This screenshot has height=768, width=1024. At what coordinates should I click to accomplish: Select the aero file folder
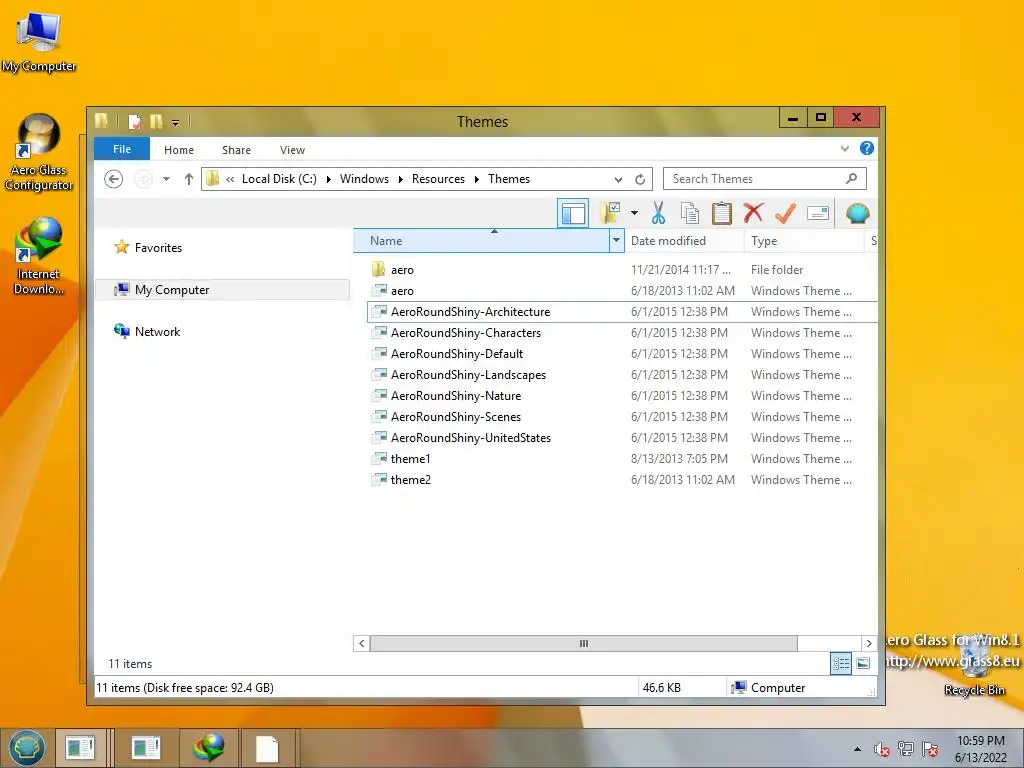pos(402,270)
